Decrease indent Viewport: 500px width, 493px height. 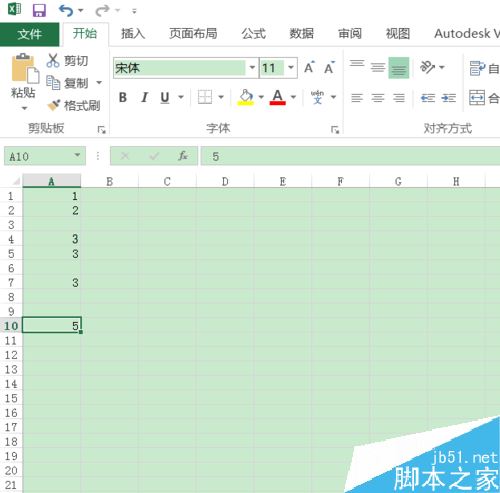click(x=428, y=98)
